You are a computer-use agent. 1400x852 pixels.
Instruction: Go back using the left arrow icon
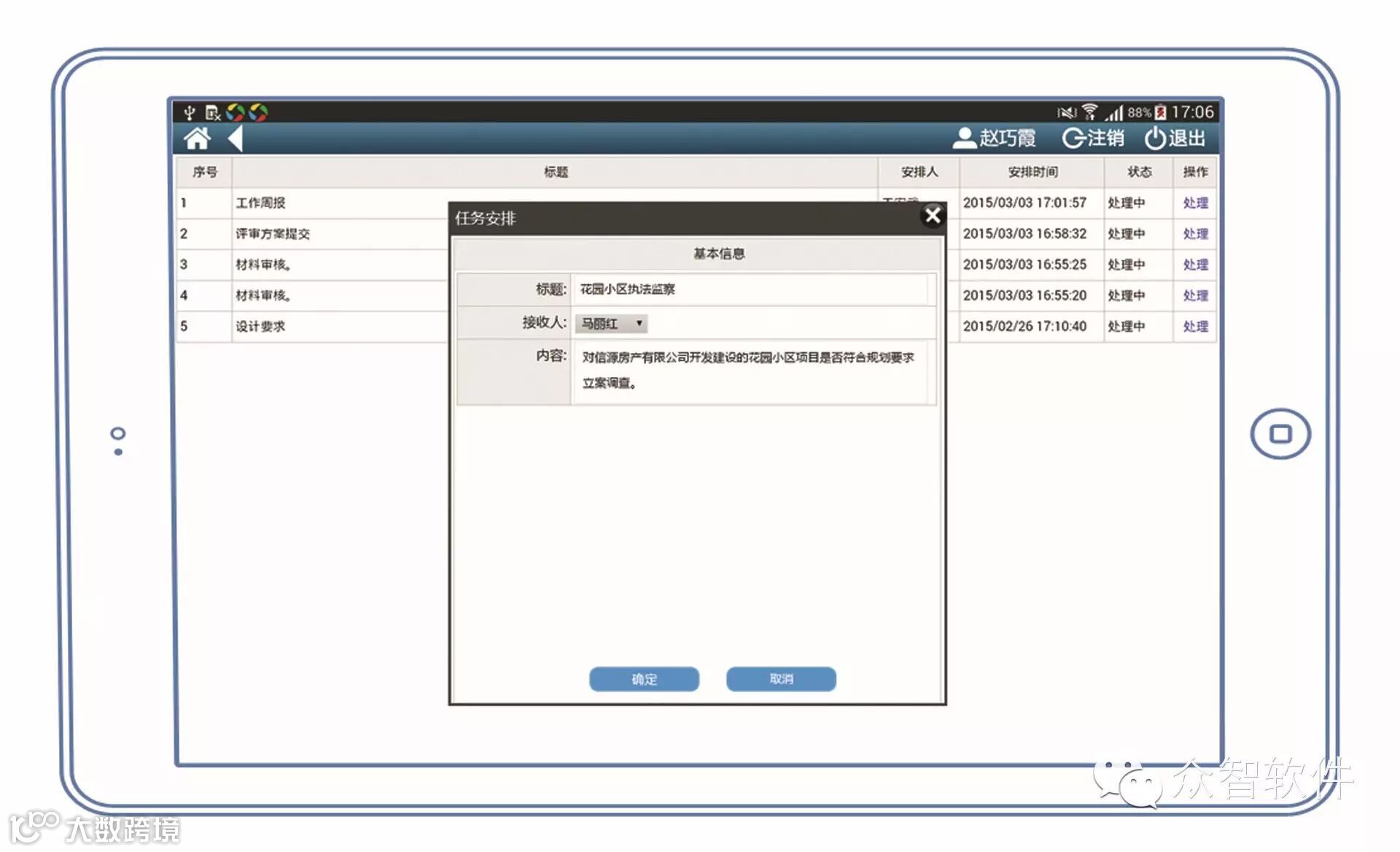pyautogui.click(x=235, y=139)
